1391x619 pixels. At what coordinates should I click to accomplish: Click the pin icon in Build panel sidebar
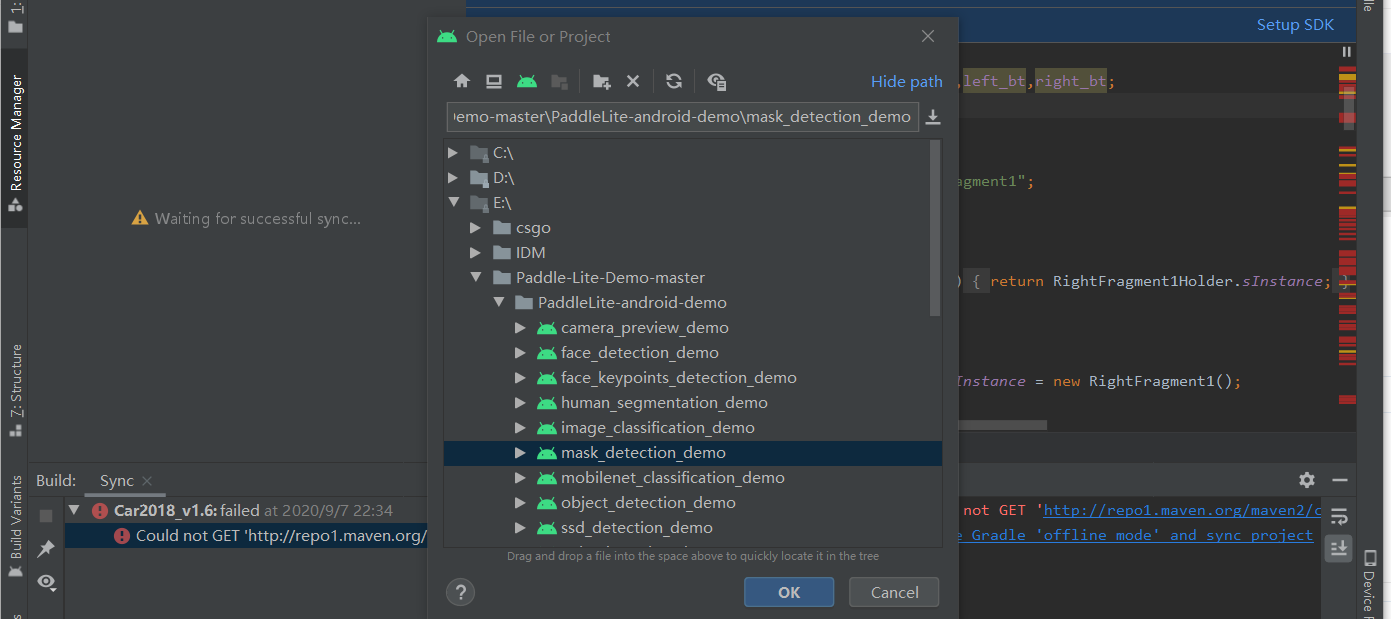pyautogui.click(x=46, y=548)
